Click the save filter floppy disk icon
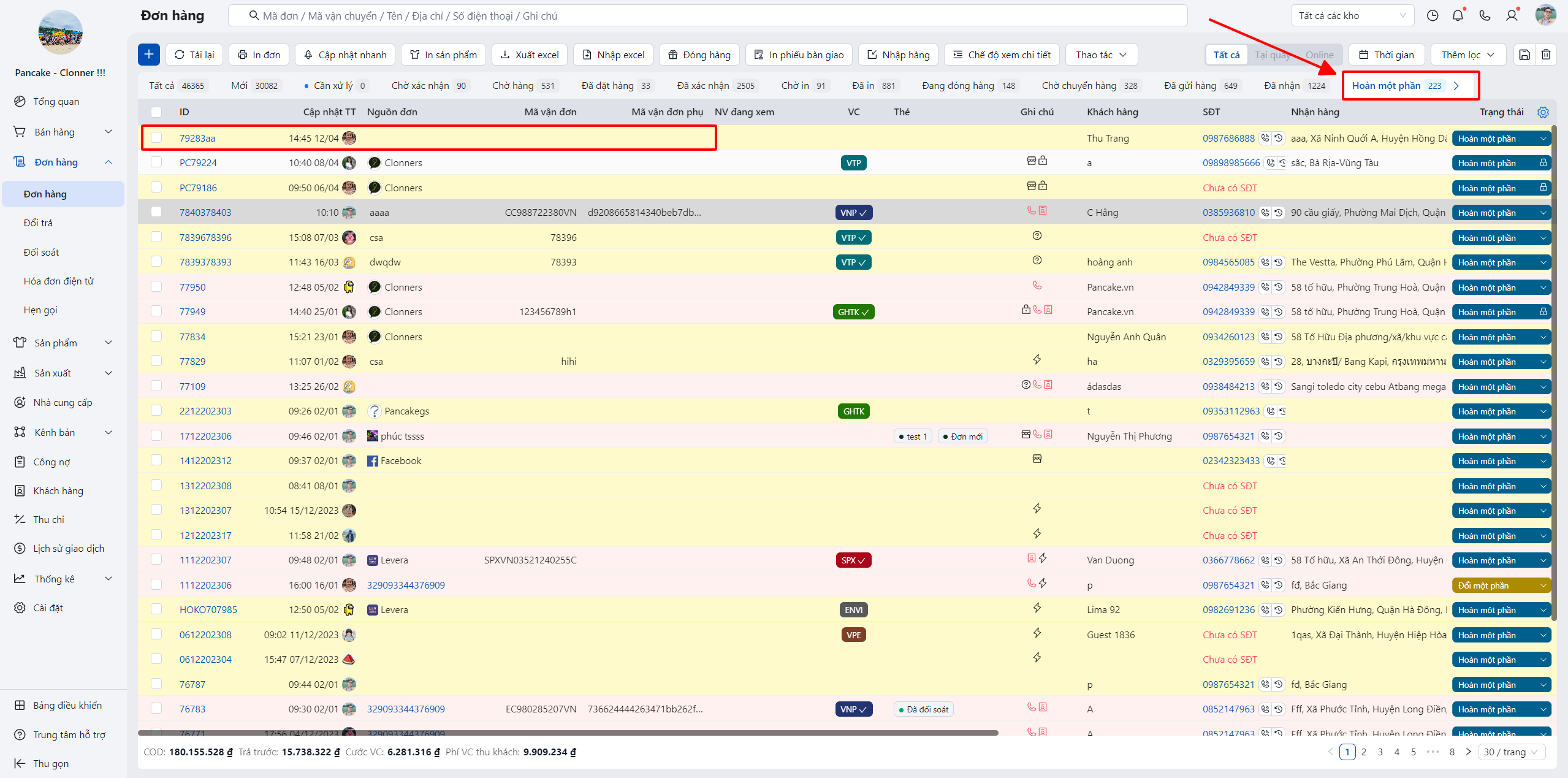 pyautogui.click(x=1524, y=55)
